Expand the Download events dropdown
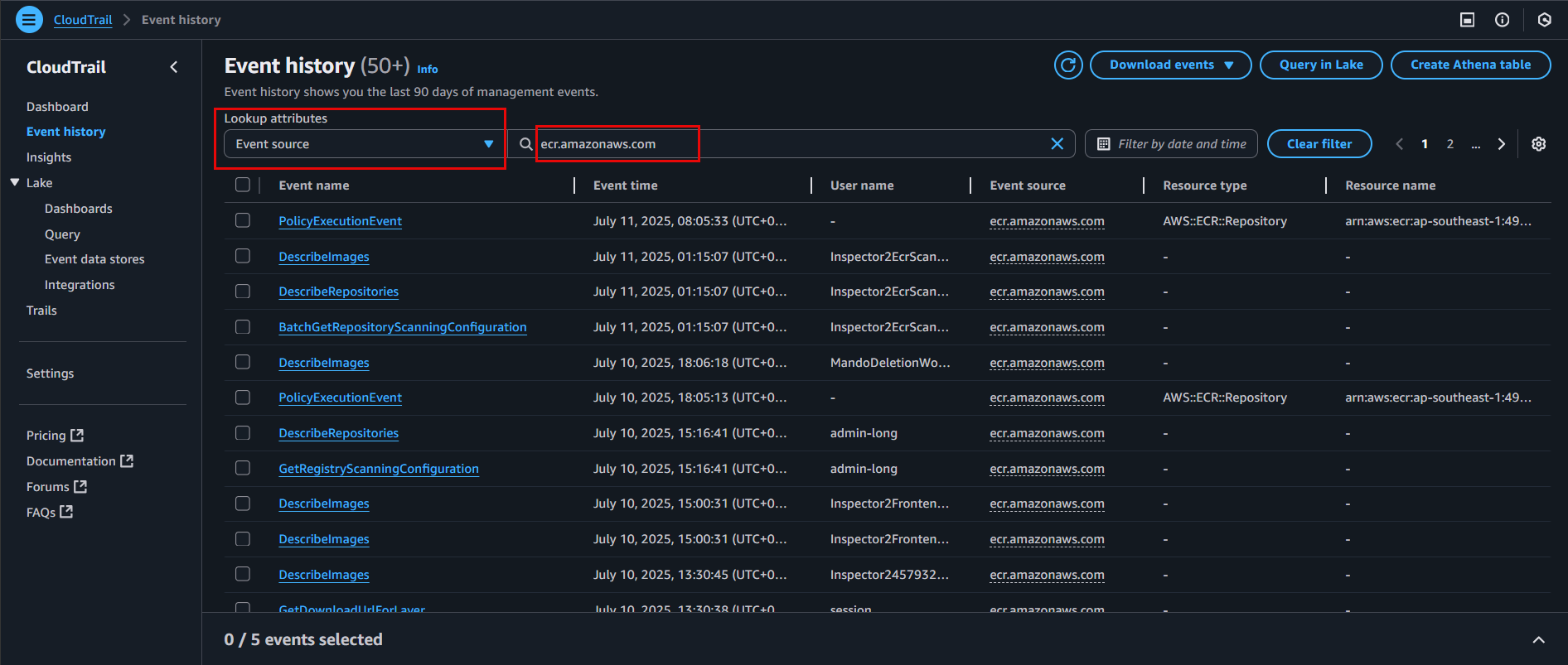The image size is (1568, 665). click(x=1170, y=65)
